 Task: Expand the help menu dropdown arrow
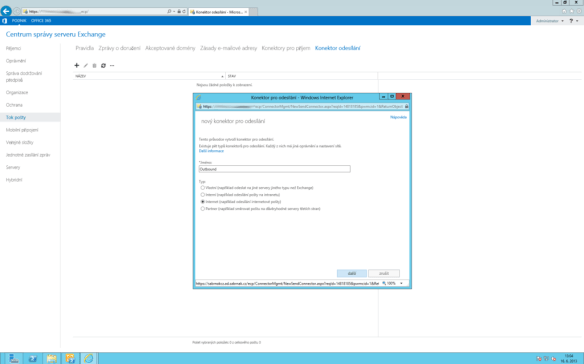pyautogui.click(x=577, y=21)
